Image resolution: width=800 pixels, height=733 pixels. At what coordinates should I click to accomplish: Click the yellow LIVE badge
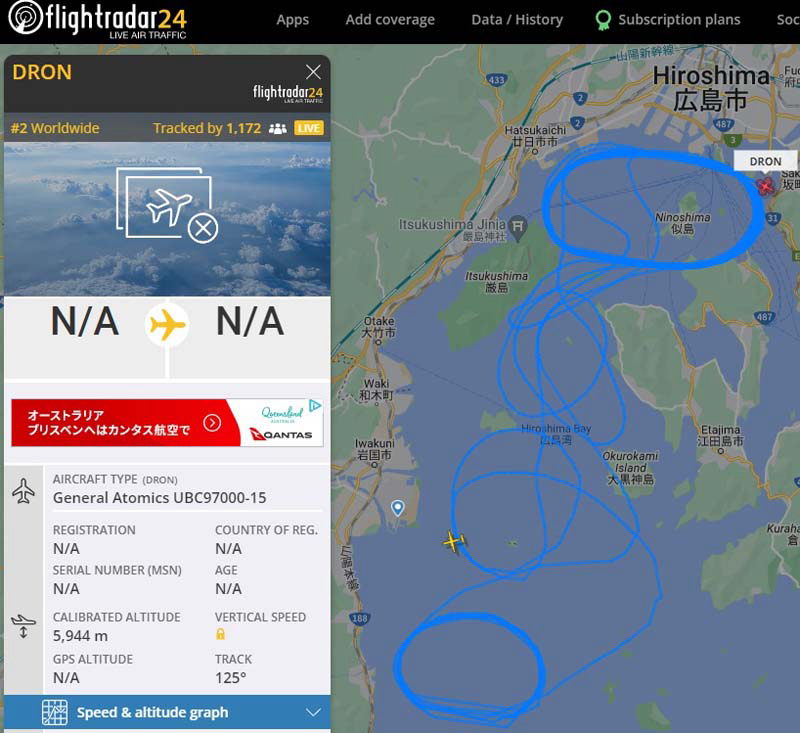tap(309, 128)
